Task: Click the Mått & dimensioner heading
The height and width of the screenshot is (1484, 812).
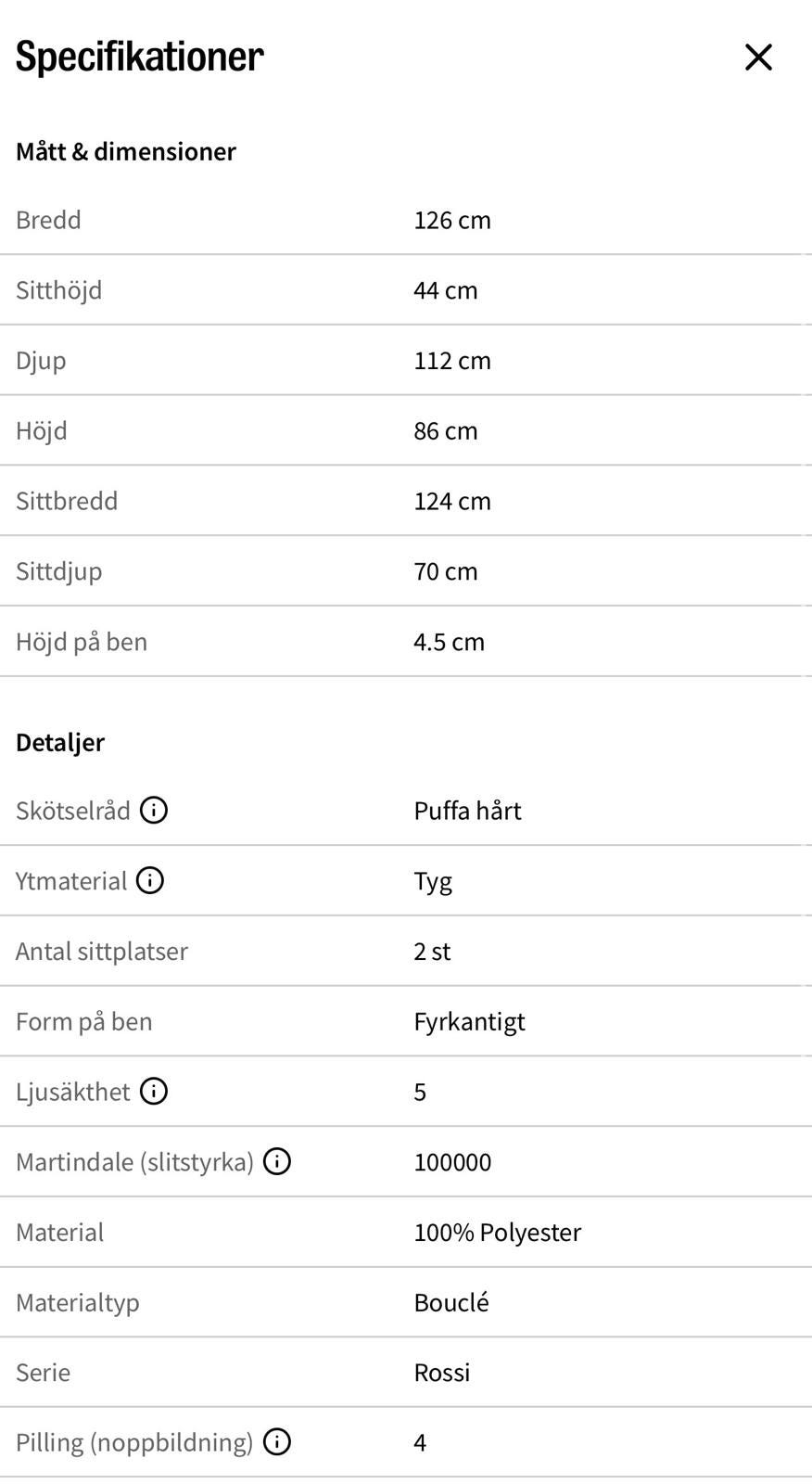Action: 126,151
